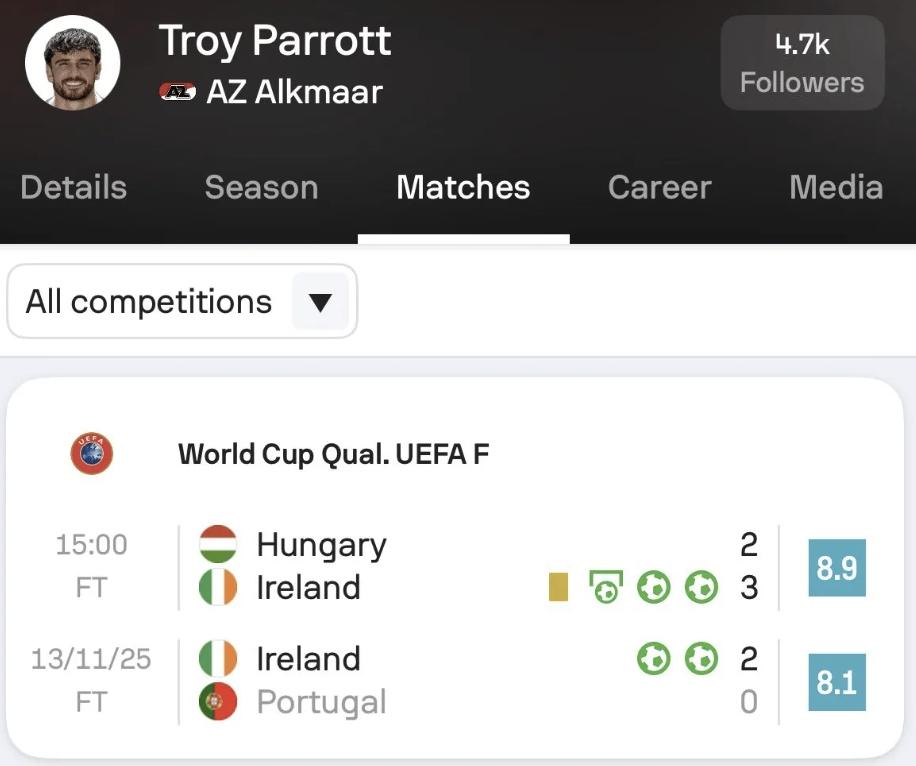Click the Hungary flag icon
Image resolution: width=916 pixels, height=766 pixels.
pos(218,545)
